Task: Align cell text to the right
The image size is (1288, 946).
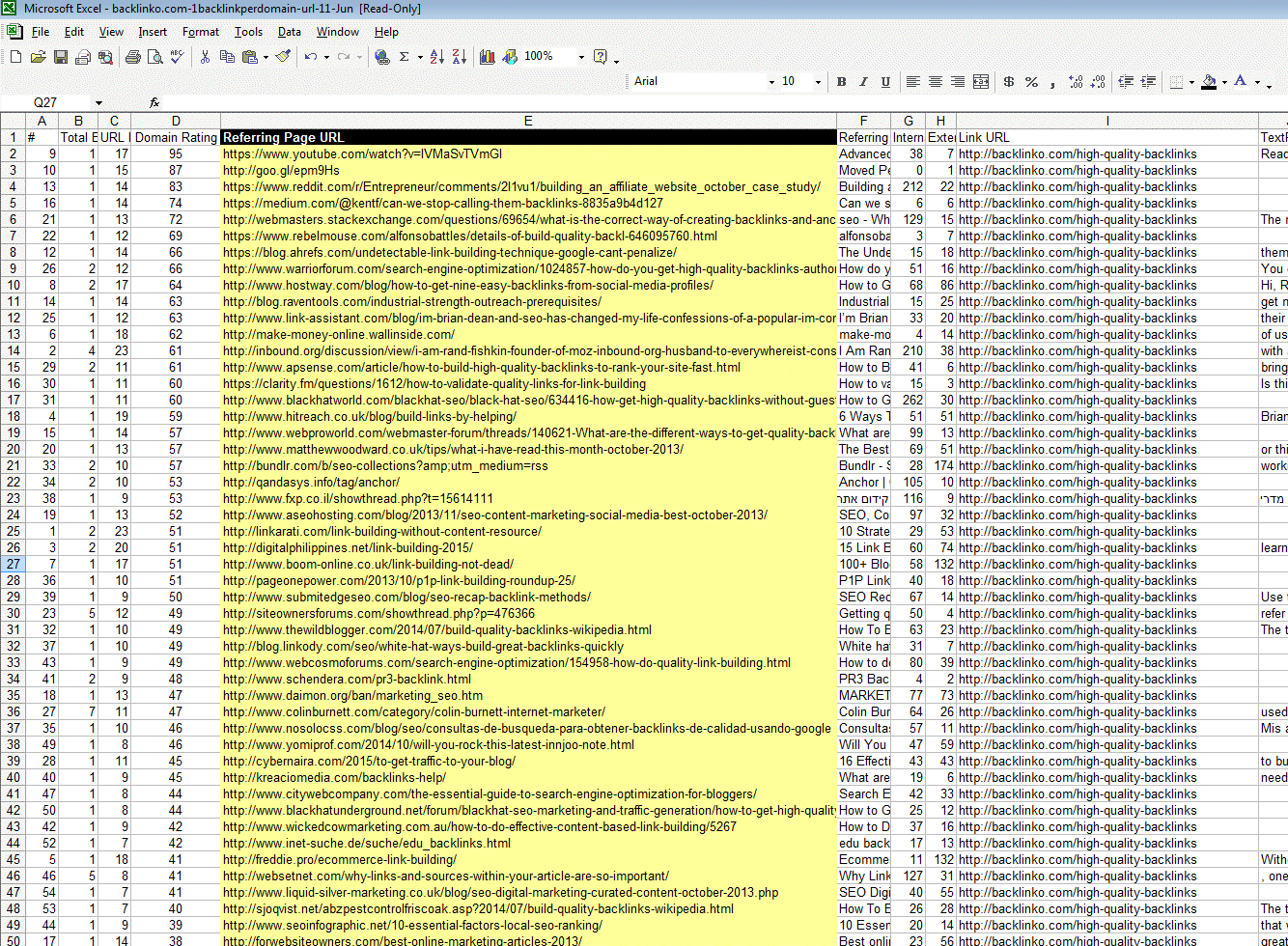Action: pyautogui.click(x=957, y=82)
